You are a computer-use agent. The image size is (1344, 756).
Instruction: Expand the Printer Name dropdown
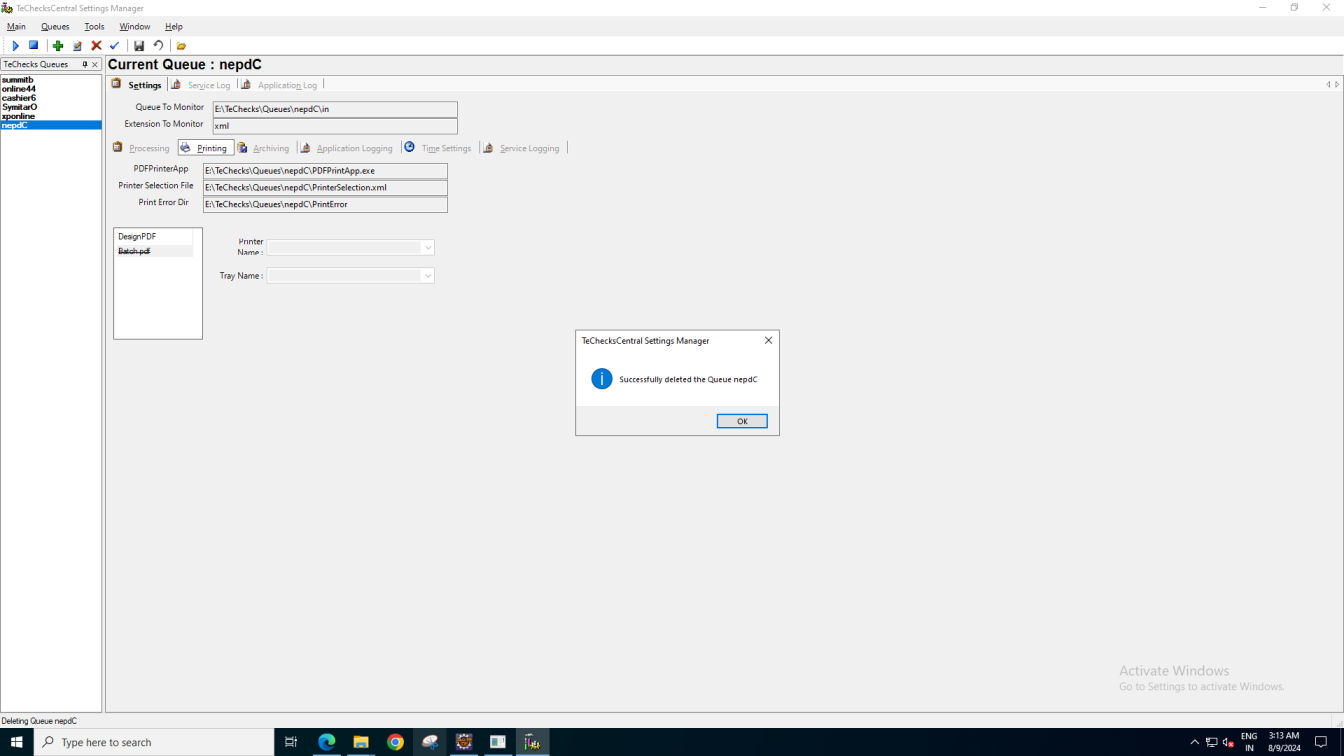(x=427, y=248)
